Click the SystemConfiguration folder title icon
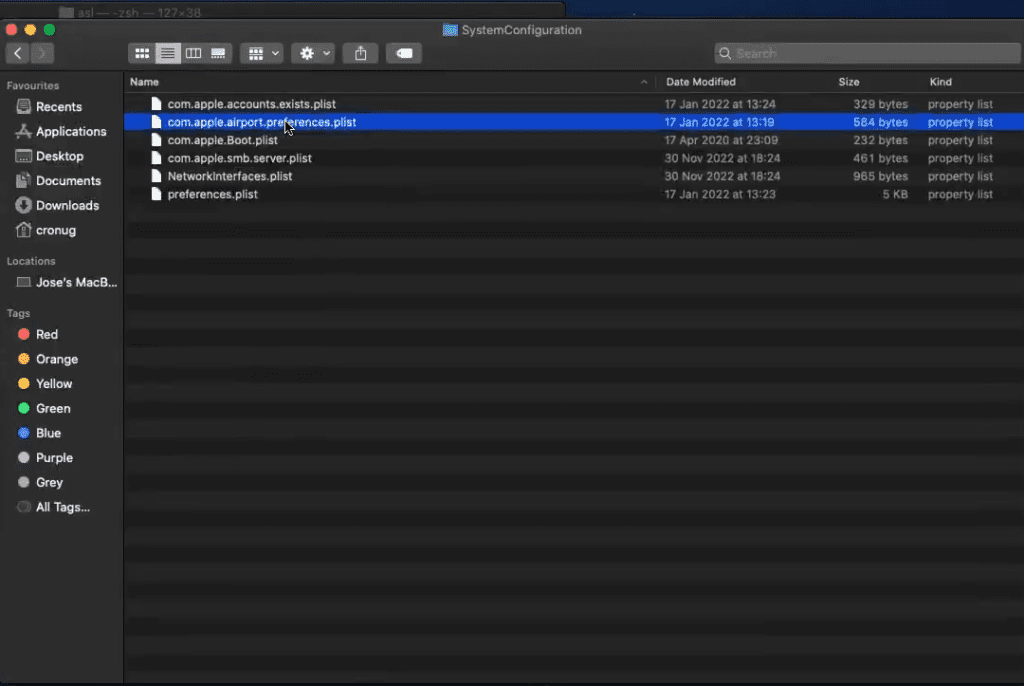 (x=450, y=30)
